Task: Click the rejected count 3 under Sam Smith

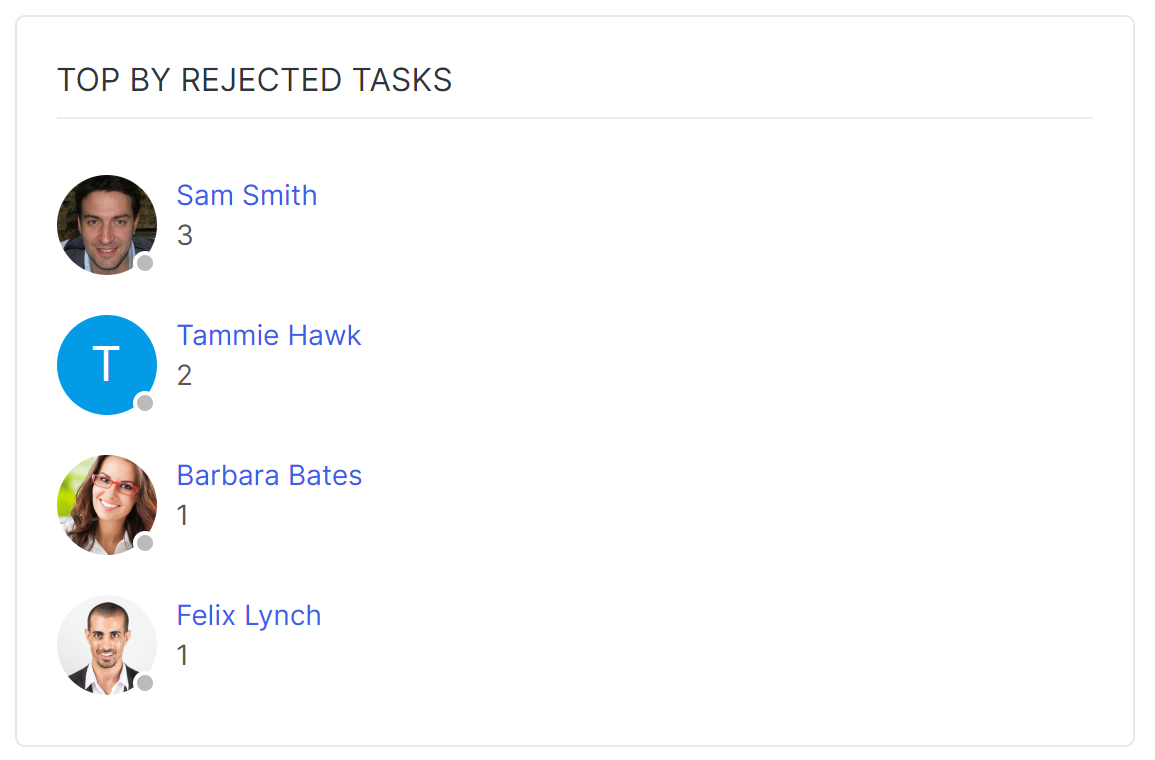Action: [184, 236]
